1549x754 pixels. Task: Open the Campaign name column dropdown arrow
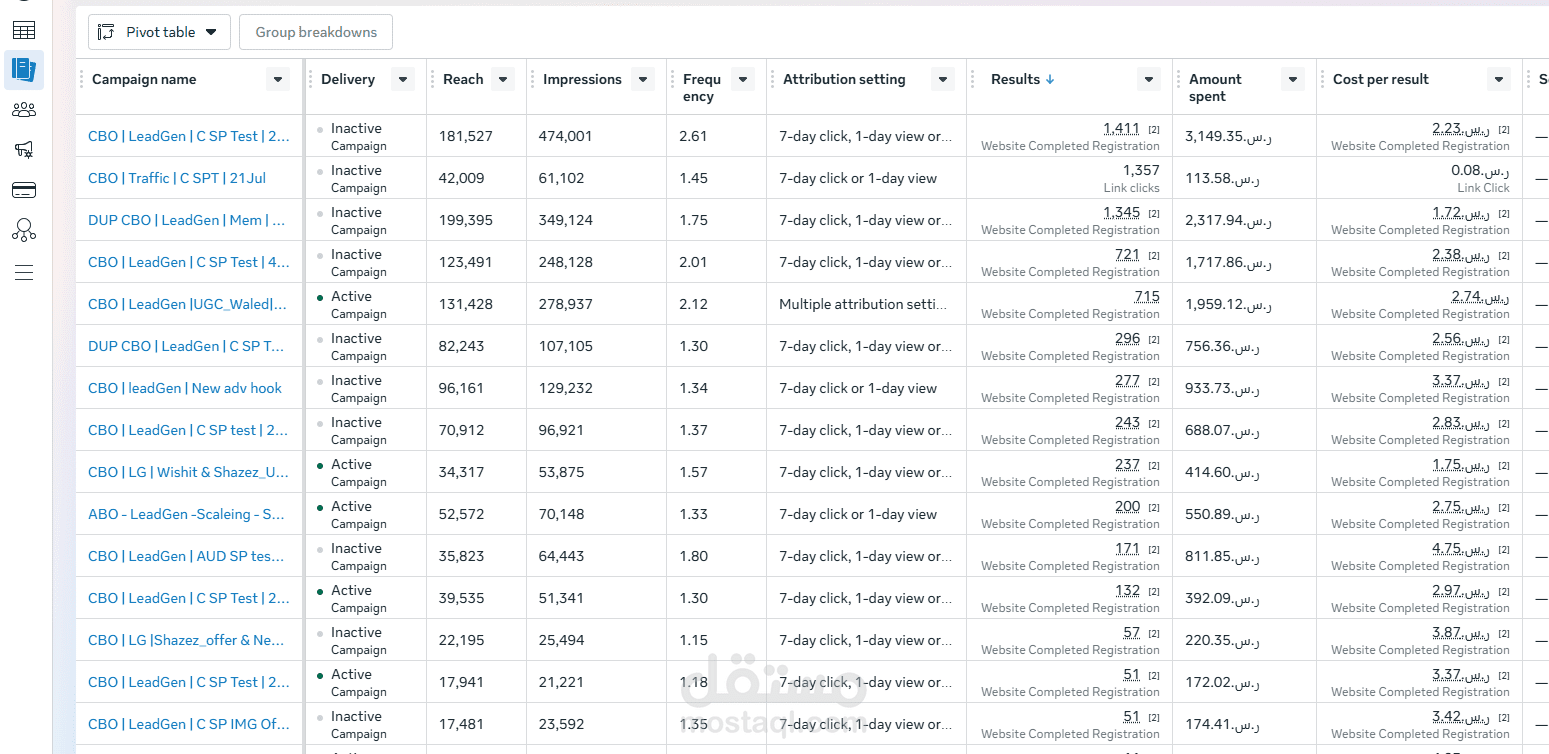(277, 80)
